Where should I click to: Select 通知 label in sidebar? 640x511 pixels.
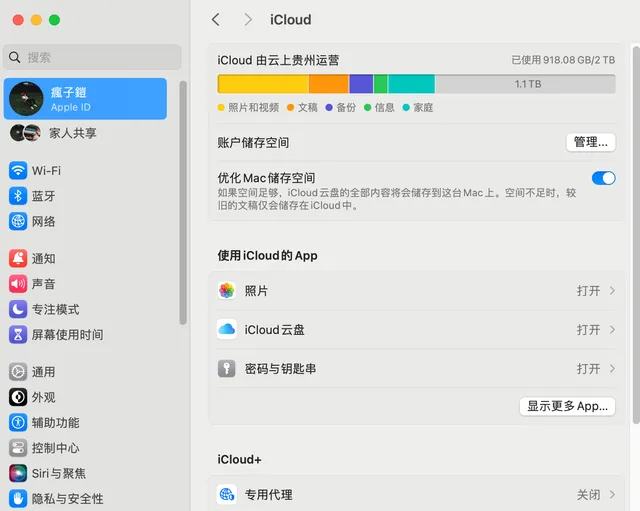pyautogui.click(x=43, y=258)
